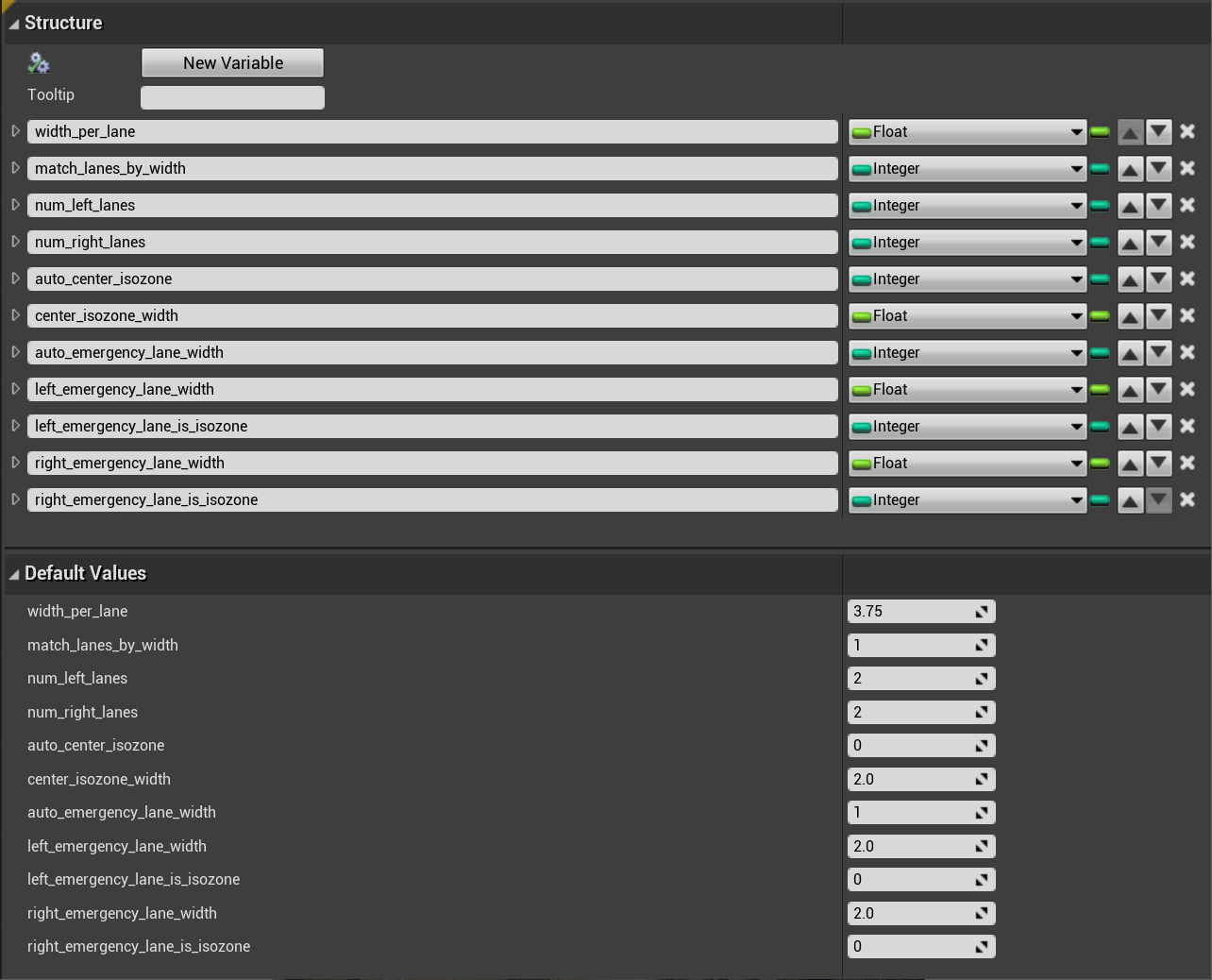Move right_emergency_lane_is_isozone up

[1130, 500]
